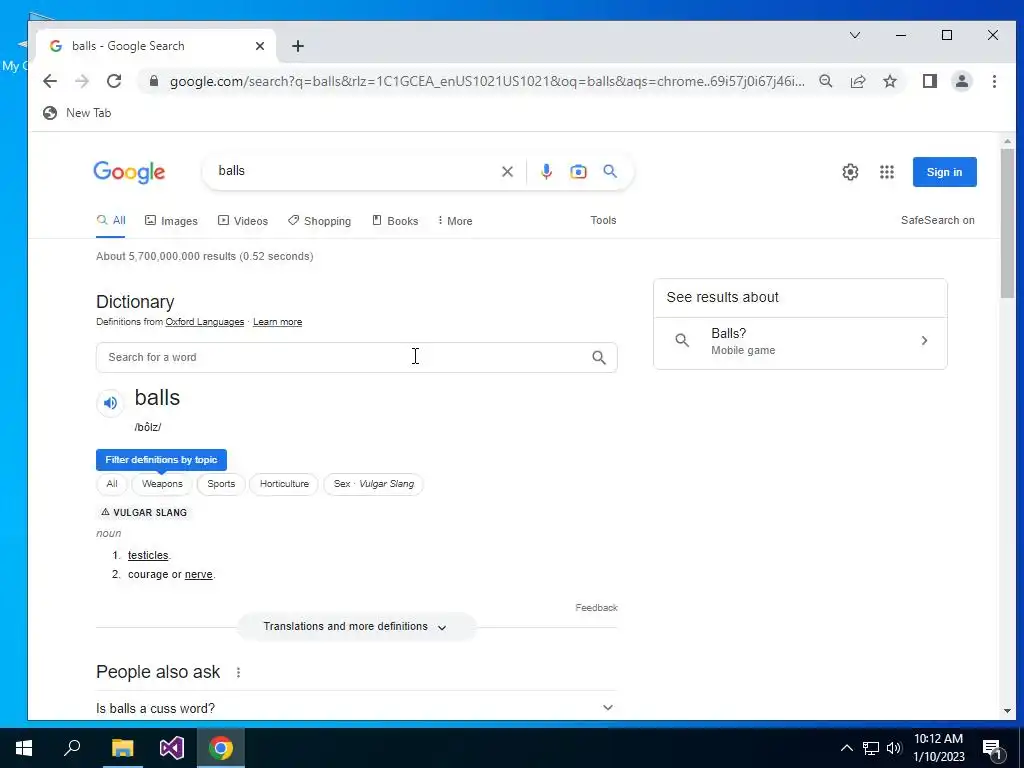
Task: Click the page vertical scrollbar thumb
Action: click(1007, 223)
